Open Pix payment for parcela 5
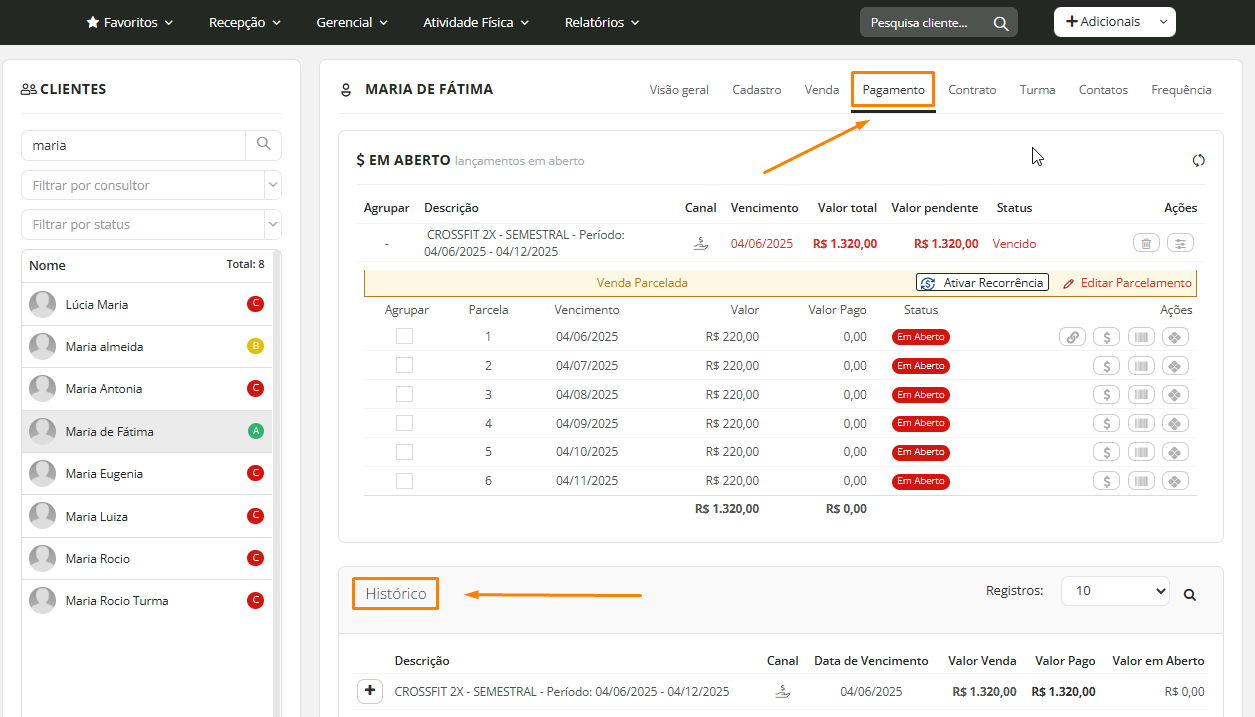Viewport: 1255px width, 717px height. click(x=1175, y=452)
